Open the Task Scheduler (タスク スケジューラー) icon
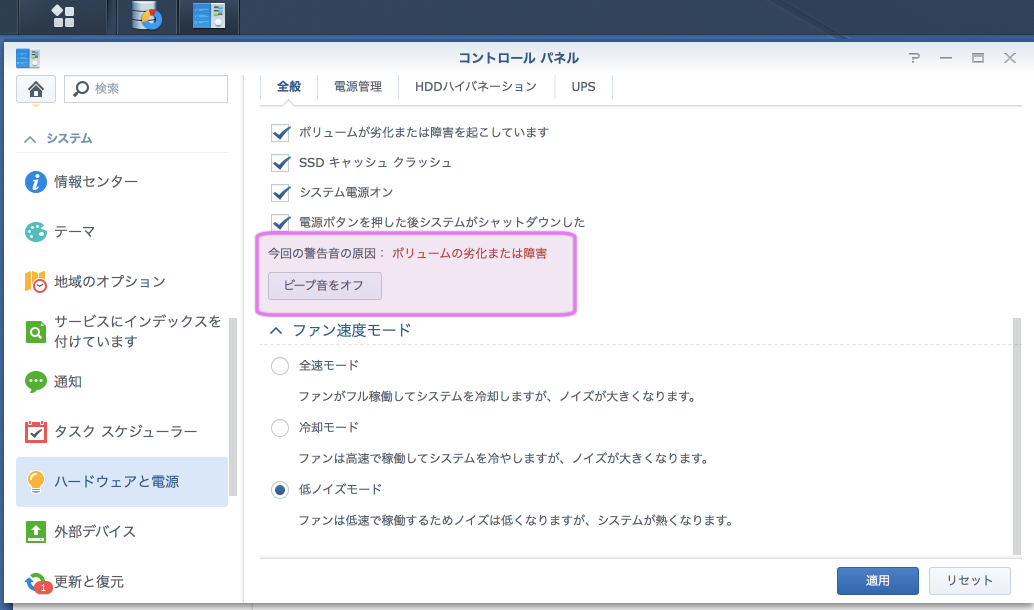This screenshot has height=610, width=1034. coord(36,432)
